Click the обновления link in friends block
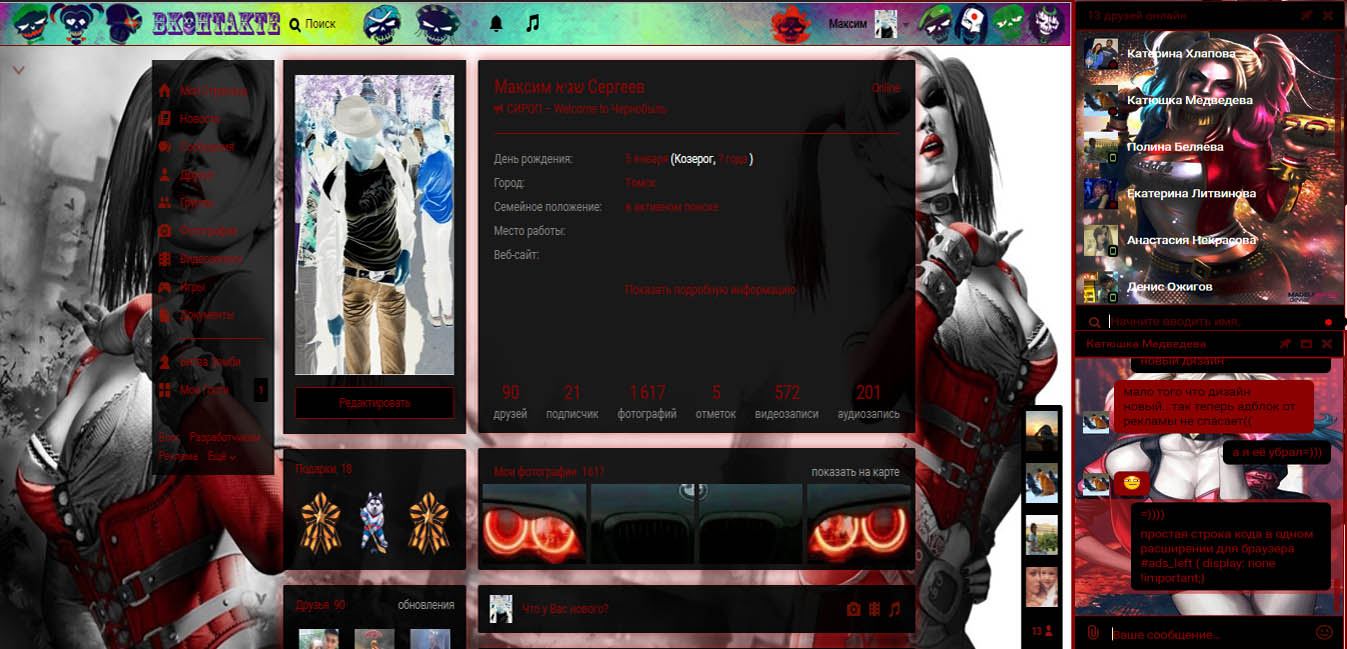Image resolution: width=1347 pixels, height=649 pixels. click(x=426, y=605)
